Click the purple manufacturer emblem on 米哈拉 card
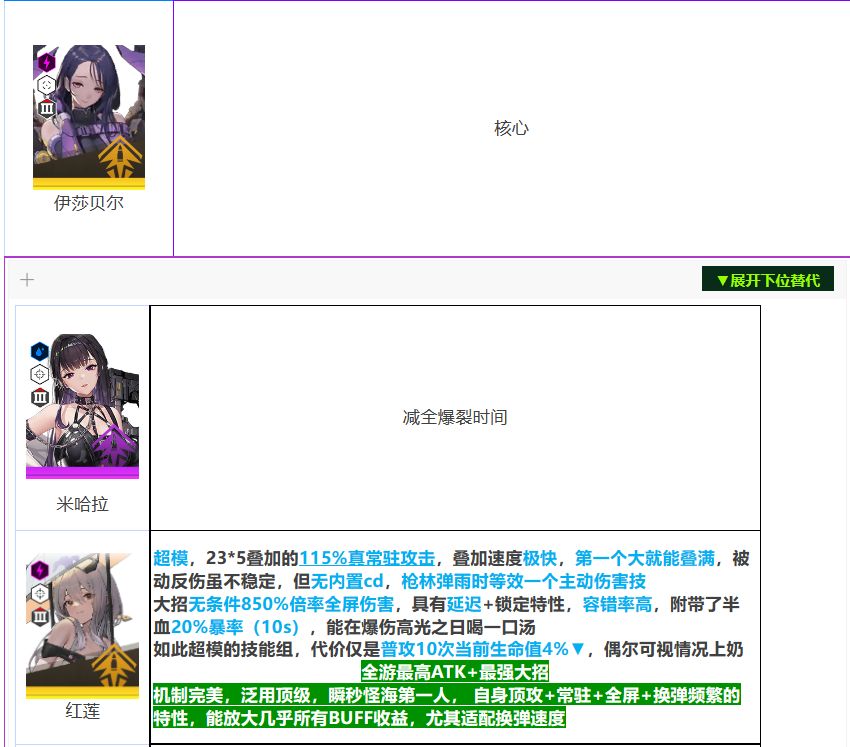 (x=114, y=446)
